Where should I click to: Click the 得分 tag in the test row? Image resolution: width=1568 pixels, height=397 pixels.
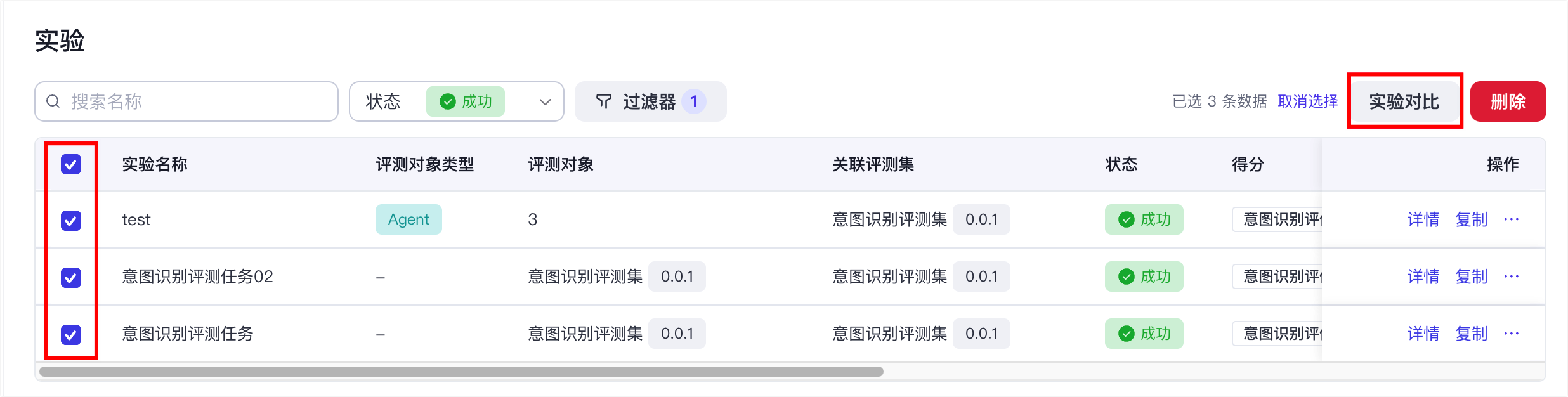coord(1277,219)
